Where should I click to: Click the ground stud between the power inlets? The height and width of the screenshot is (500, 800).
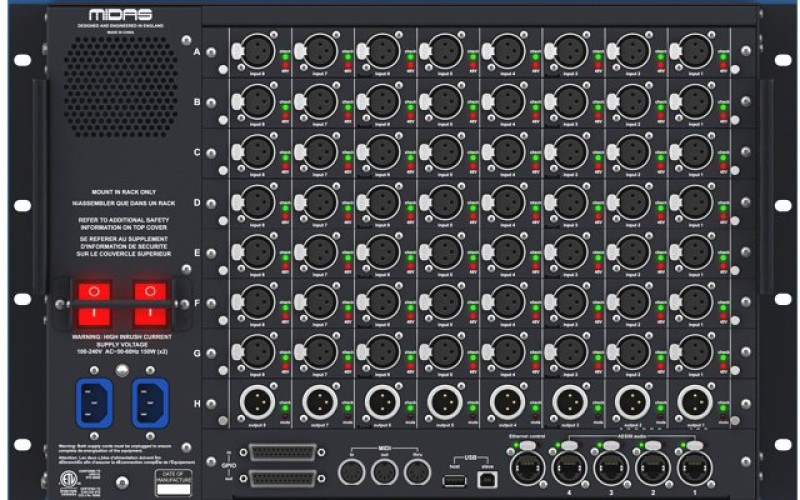coord(122,370)
